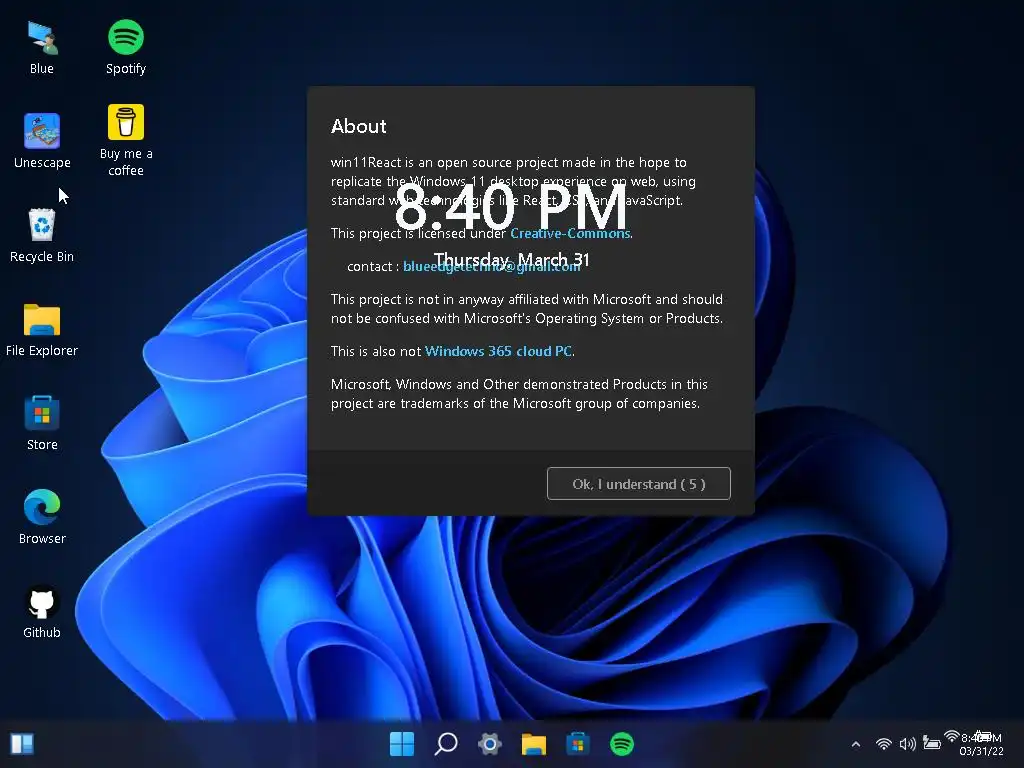
Task: Open the battery tray icon
Action: [932, 744]
